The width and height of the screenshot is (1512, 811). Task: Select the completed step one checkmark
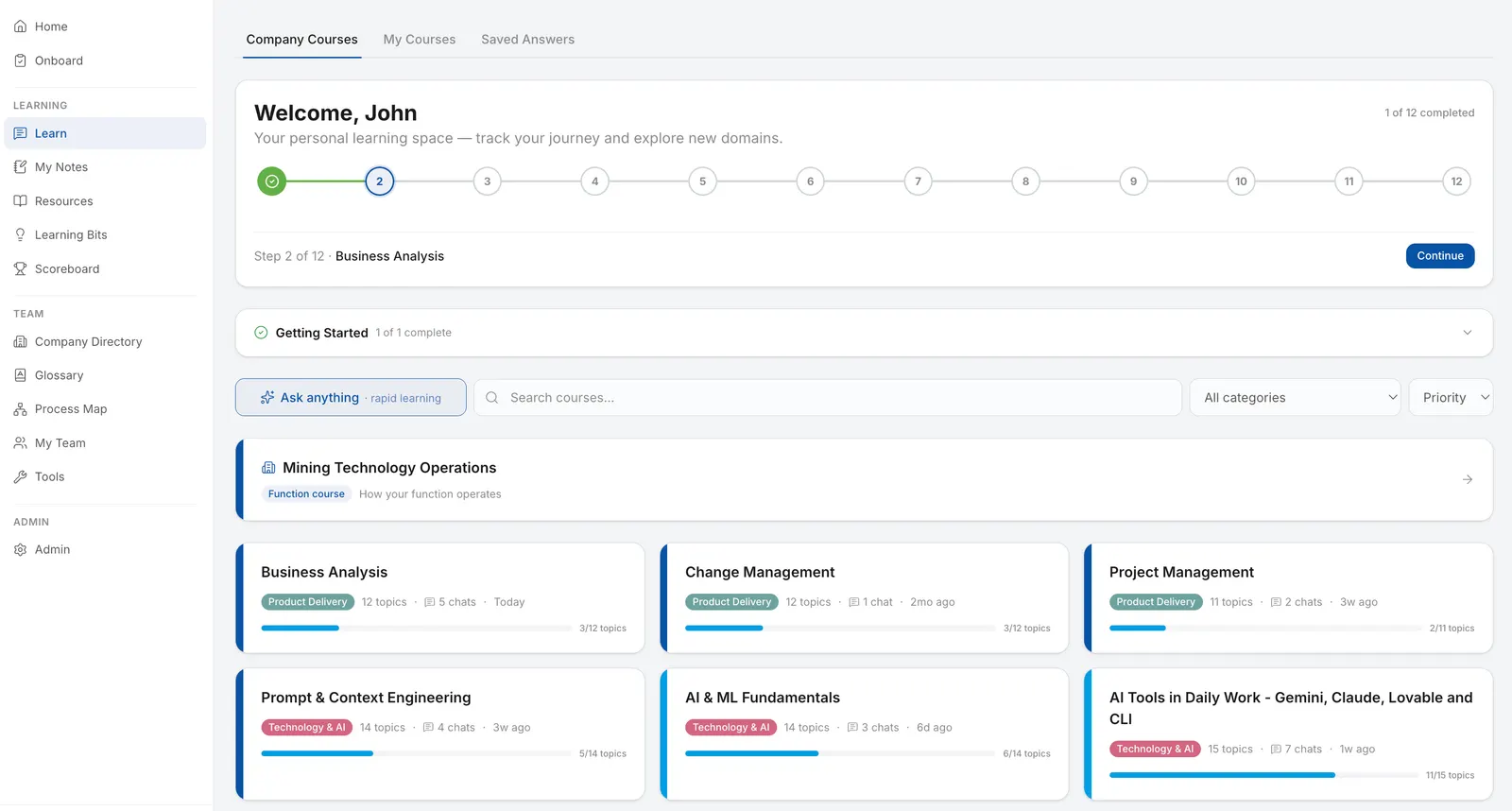click(272, 181)
